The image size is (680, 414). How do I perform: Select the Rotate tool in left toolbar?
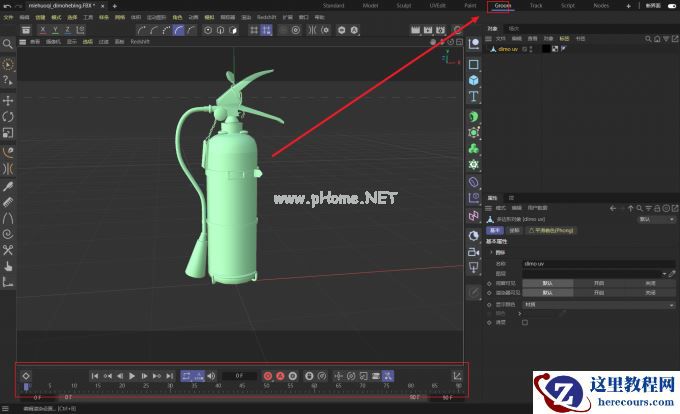8,117
